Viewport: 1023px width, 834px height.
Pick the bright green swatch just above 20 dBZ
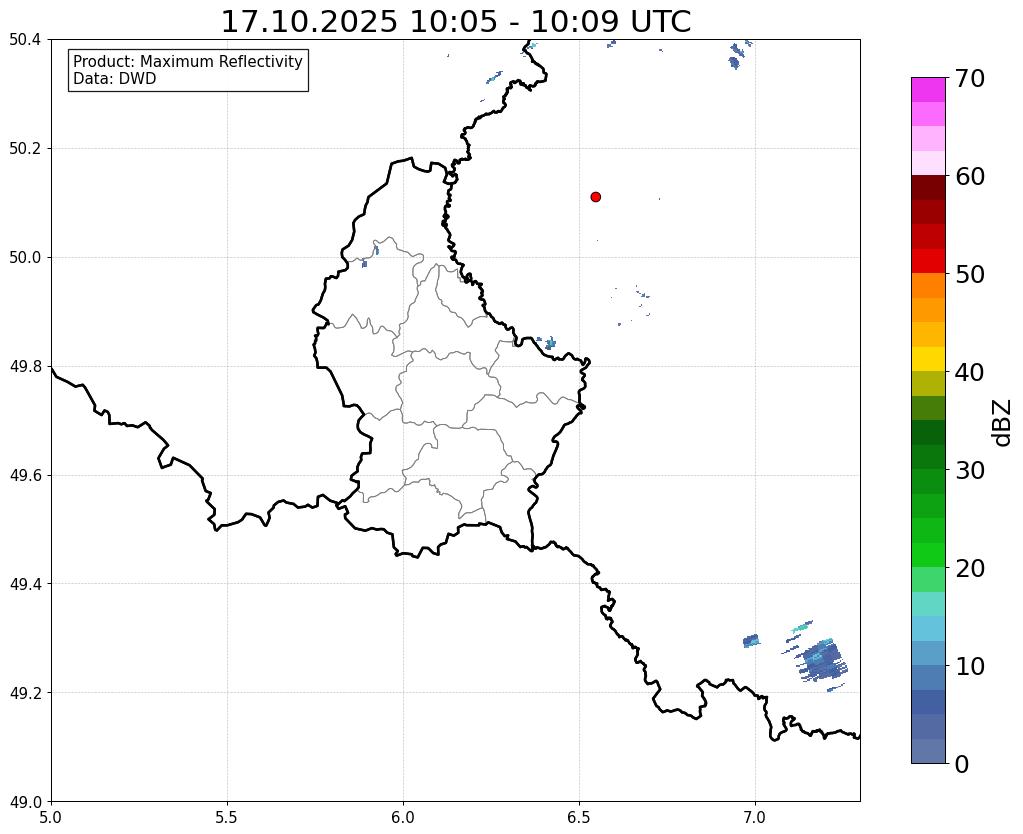coord(928,555)
